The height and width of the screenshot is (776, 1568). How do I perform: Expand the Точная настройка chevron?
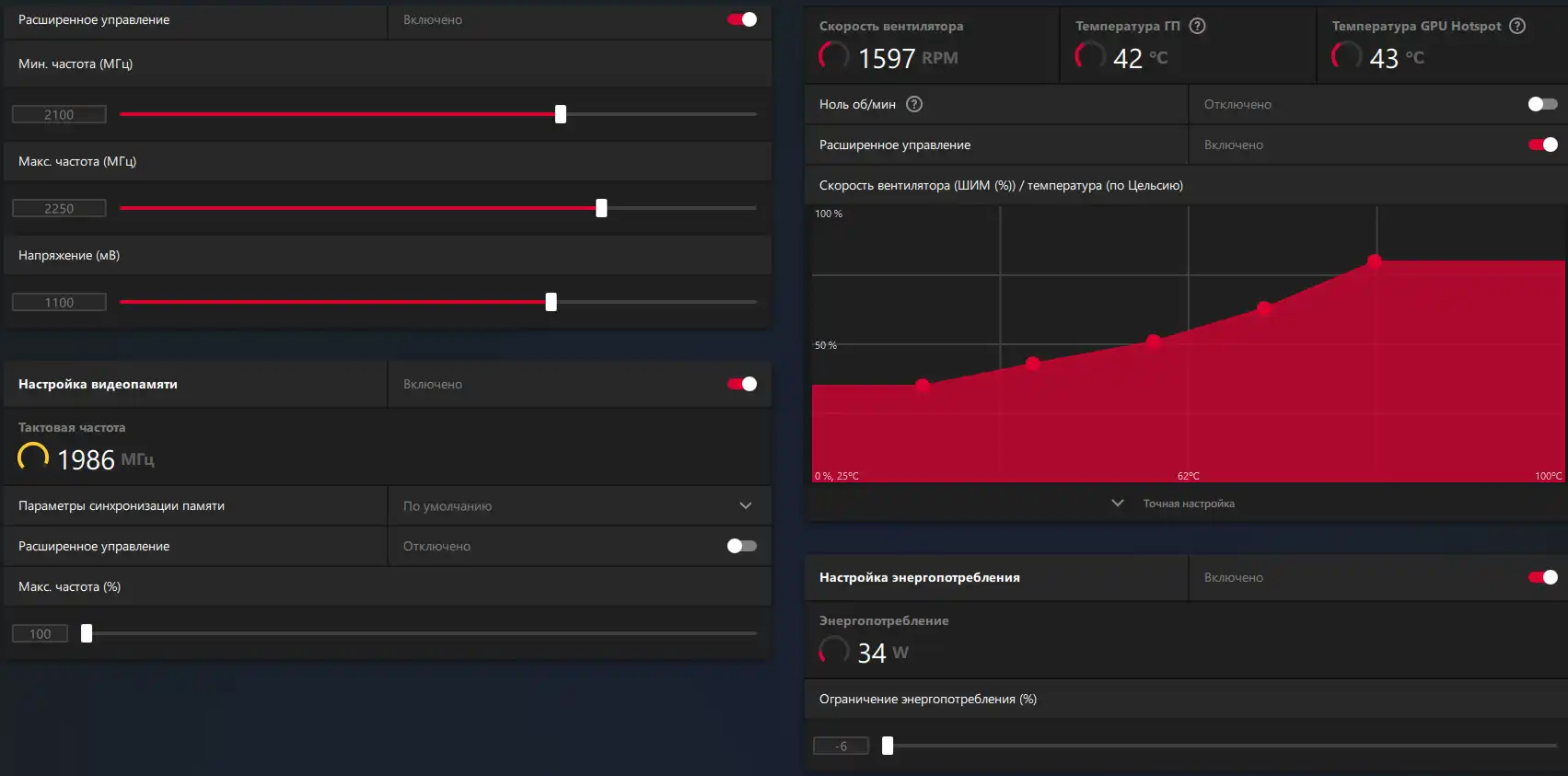pyautogui.click(x=1118, y=504)
